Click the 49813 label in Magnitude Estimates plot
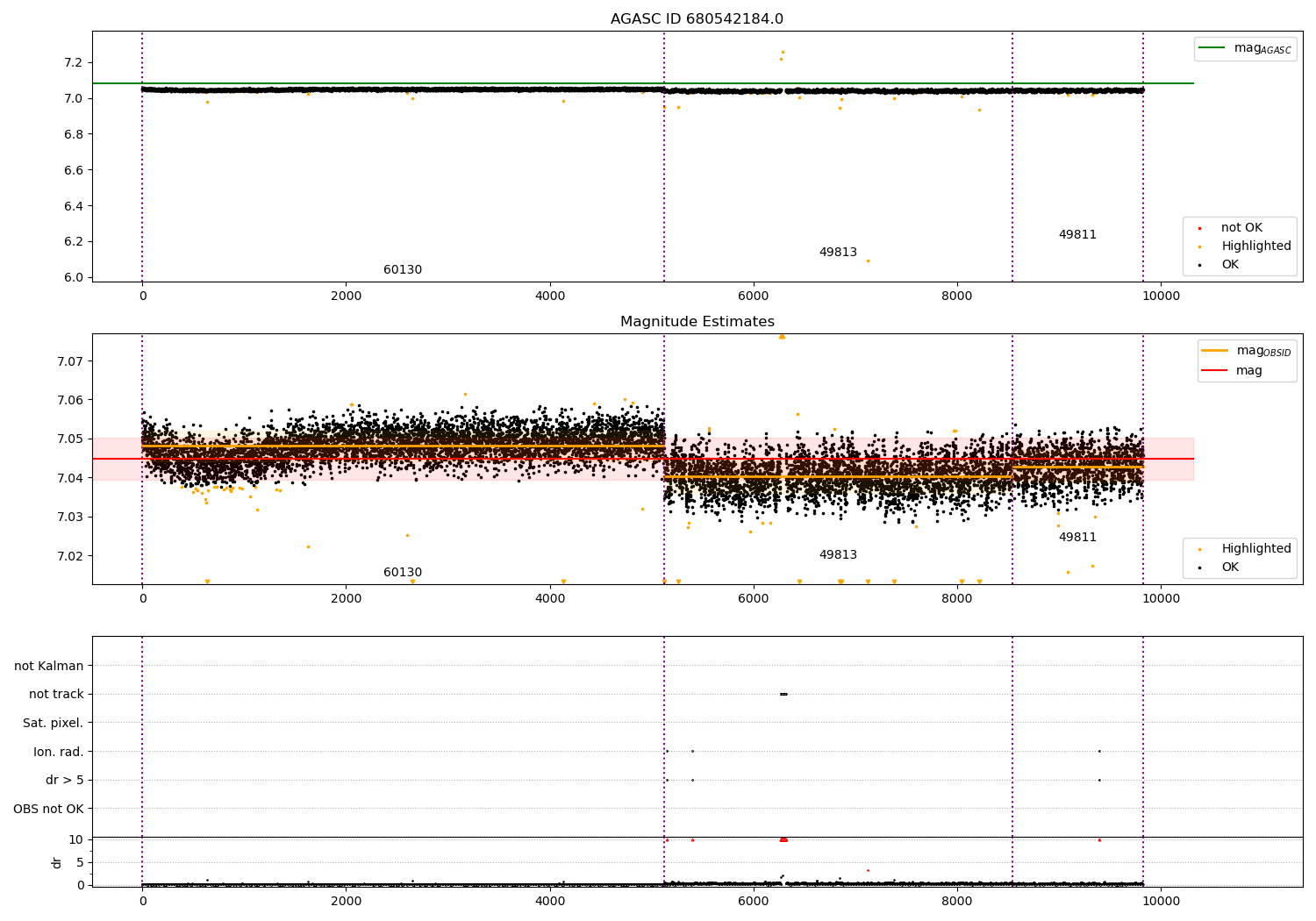Image resolution: width=1316 pixels, height=921 pixels. (838, 555)
